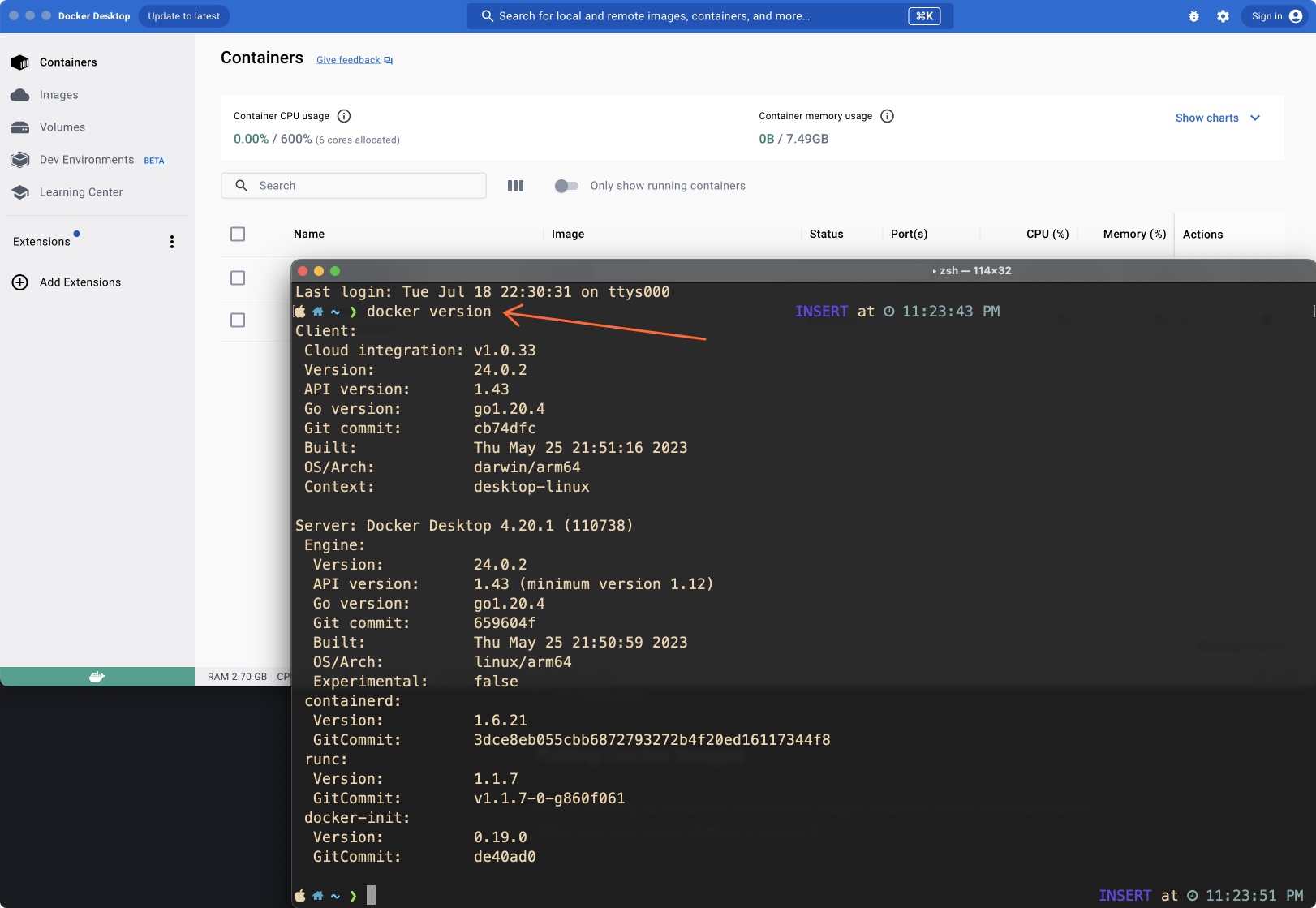Click Update to latest button
The image size is (1316, 908).
click(184, 16)
